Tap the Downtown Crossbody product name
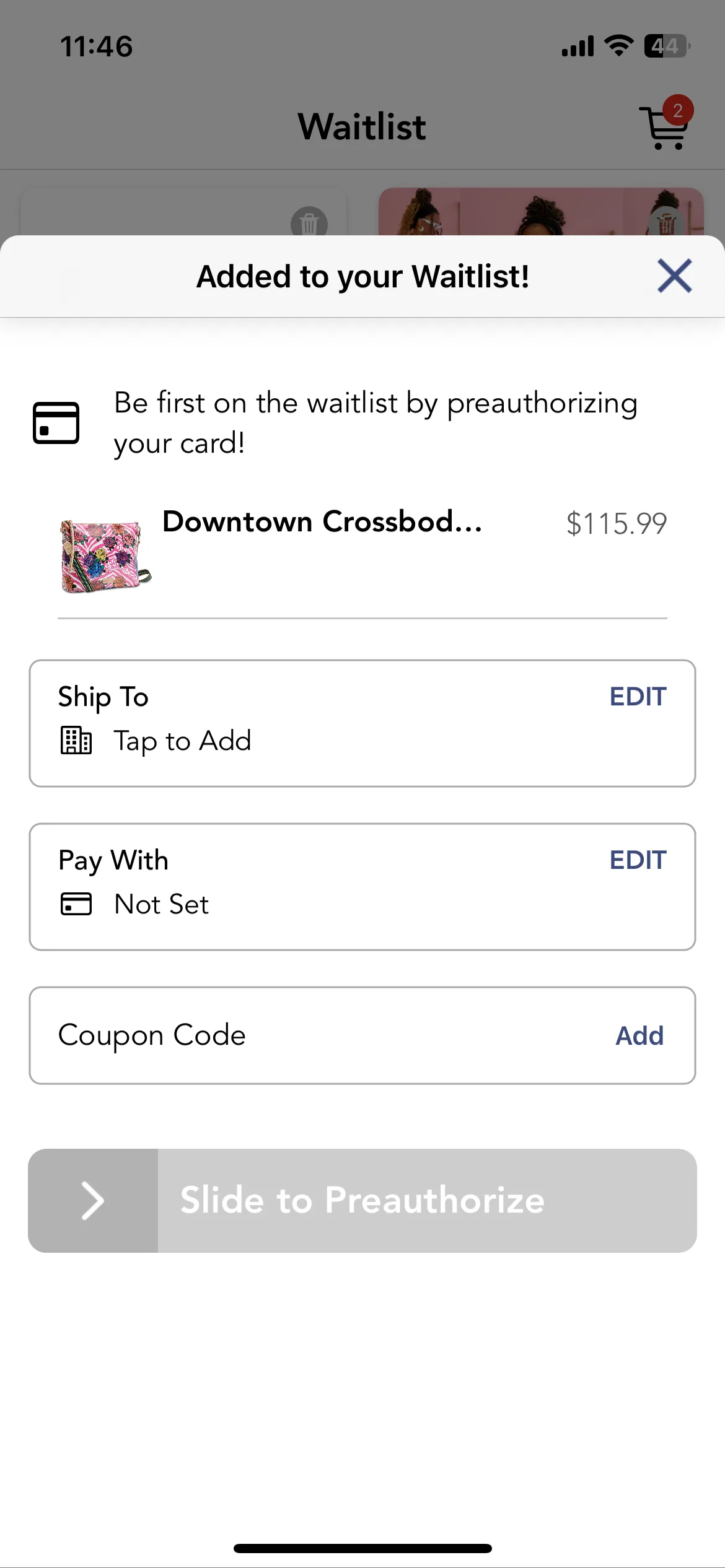 coord(322,521)
